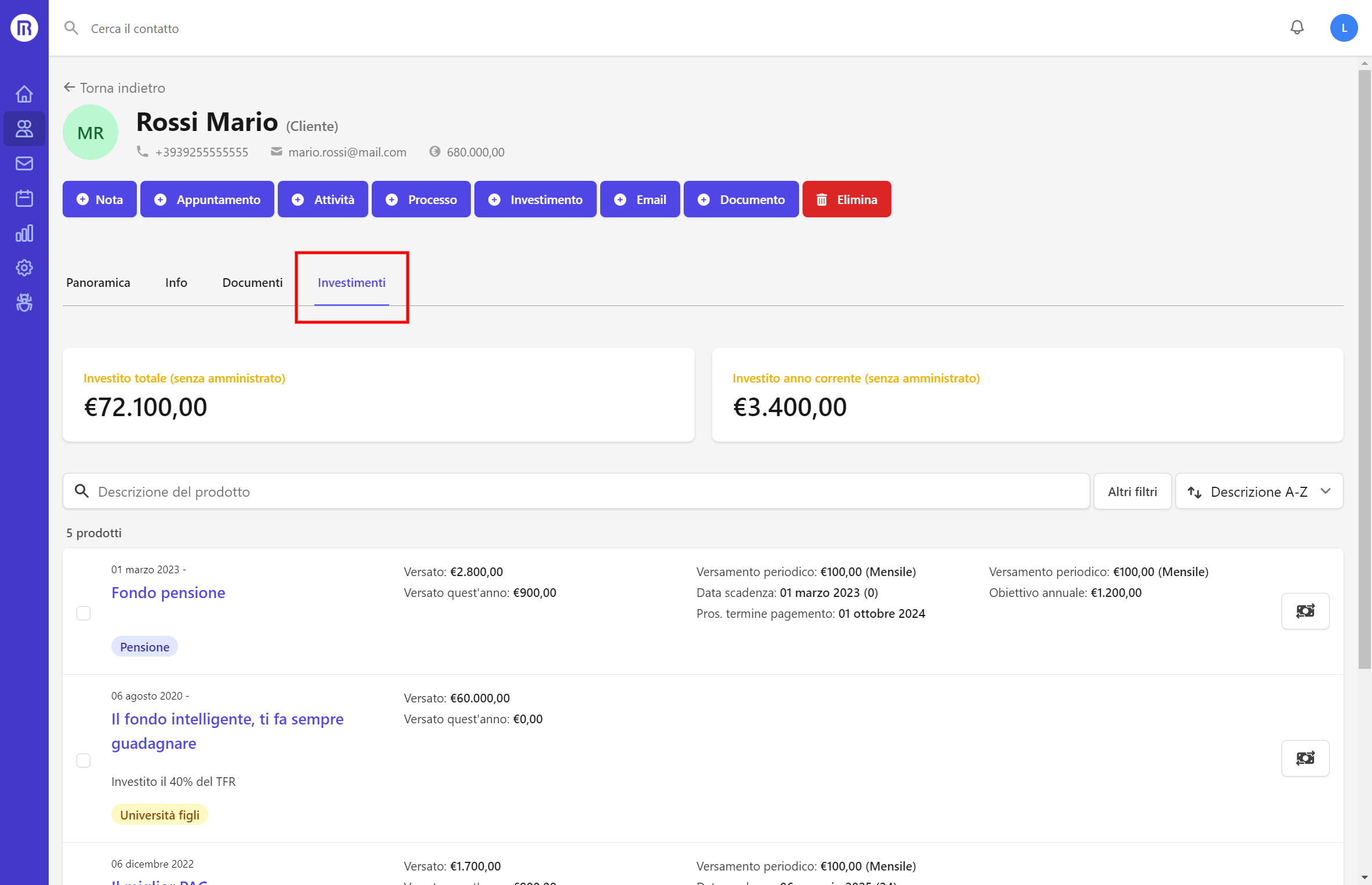Click the blue user avatar labeled L
The height and width of the screenshot is (885, 1372).
click(x=1343, y=28)
